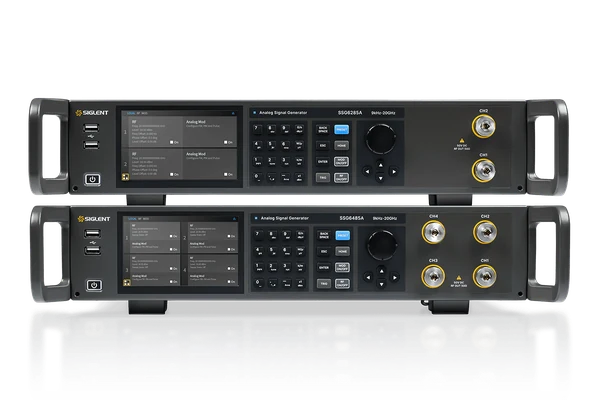This screenshot has height=400, width=600.
Task: Open channel 3 RF panel on the bottom screen
Action: (x=156, y=263)
